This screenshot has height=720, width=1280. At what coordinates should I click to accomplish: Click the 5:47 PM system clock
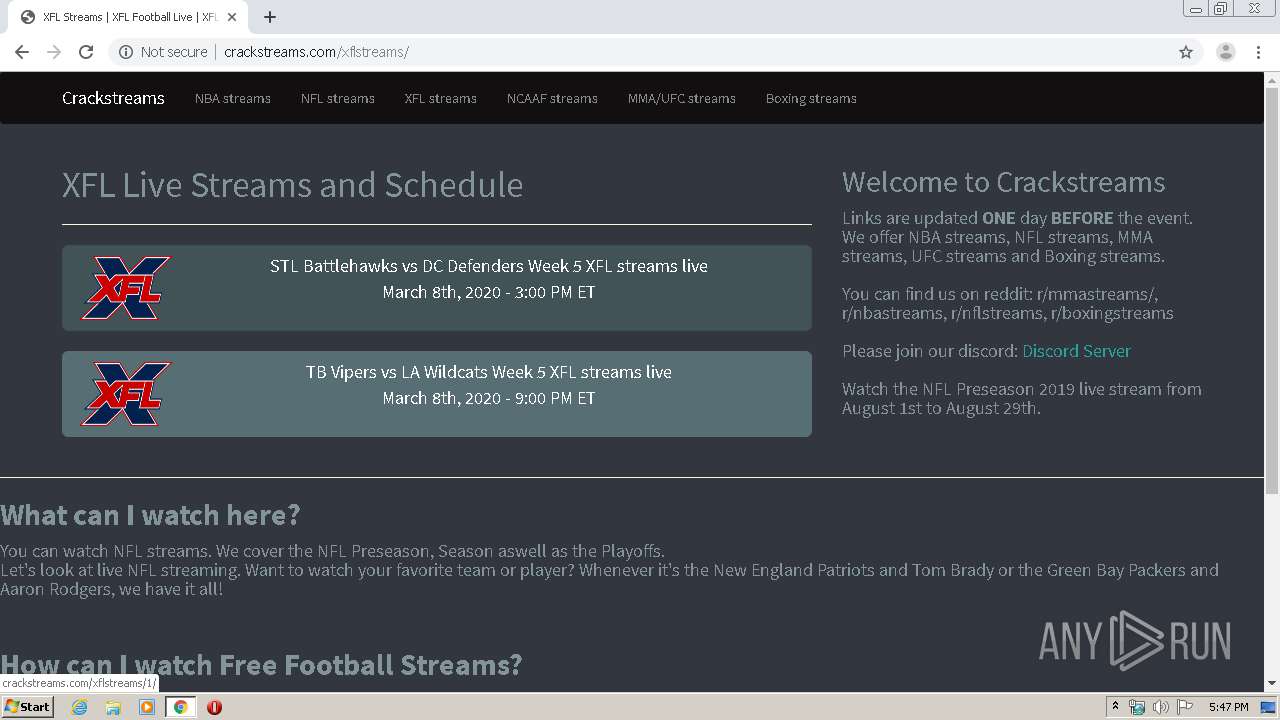coord(1228,707)
